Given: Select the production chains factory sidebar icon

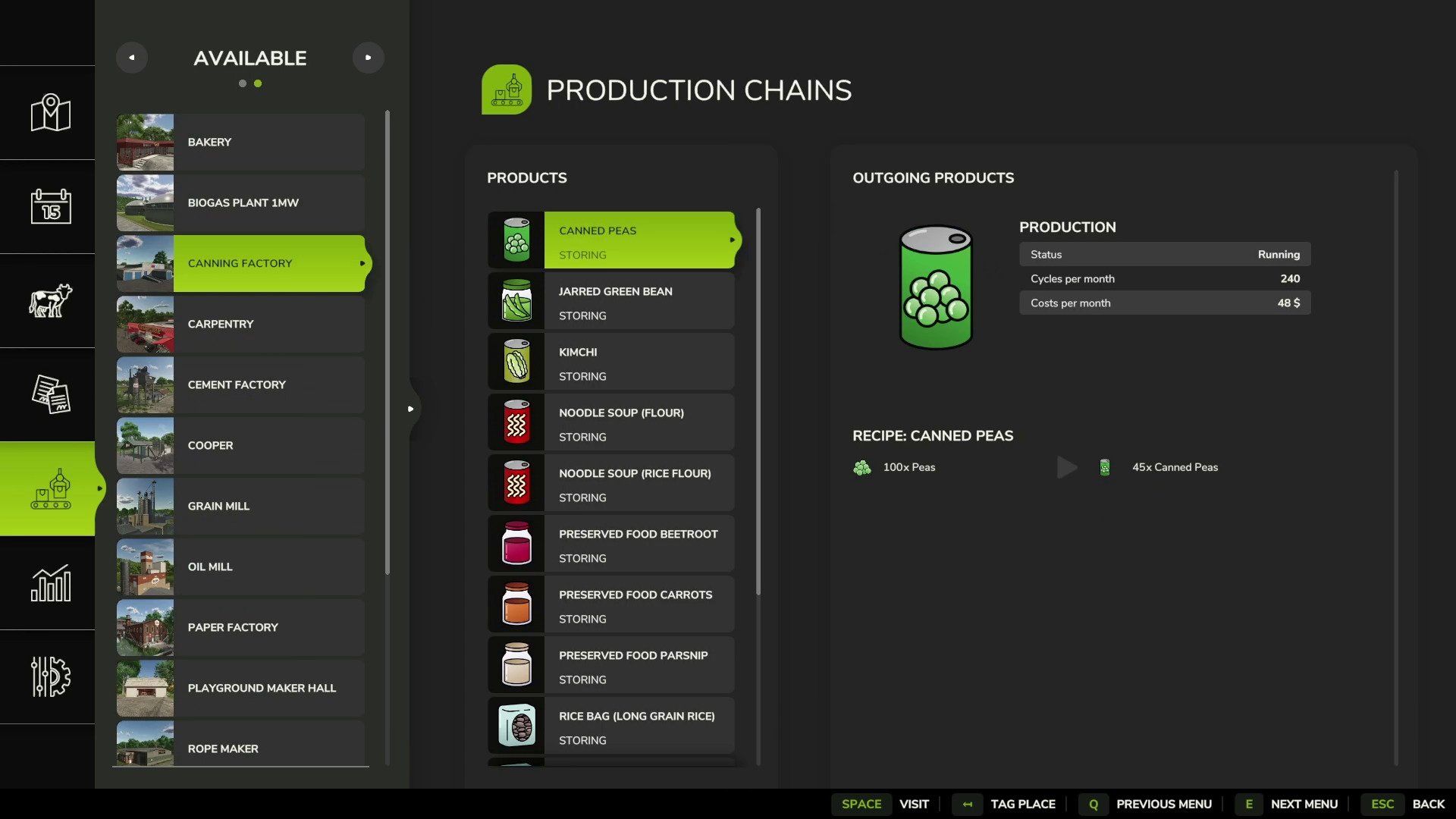Looking at the screenshot, I should (x=50, y=489).
